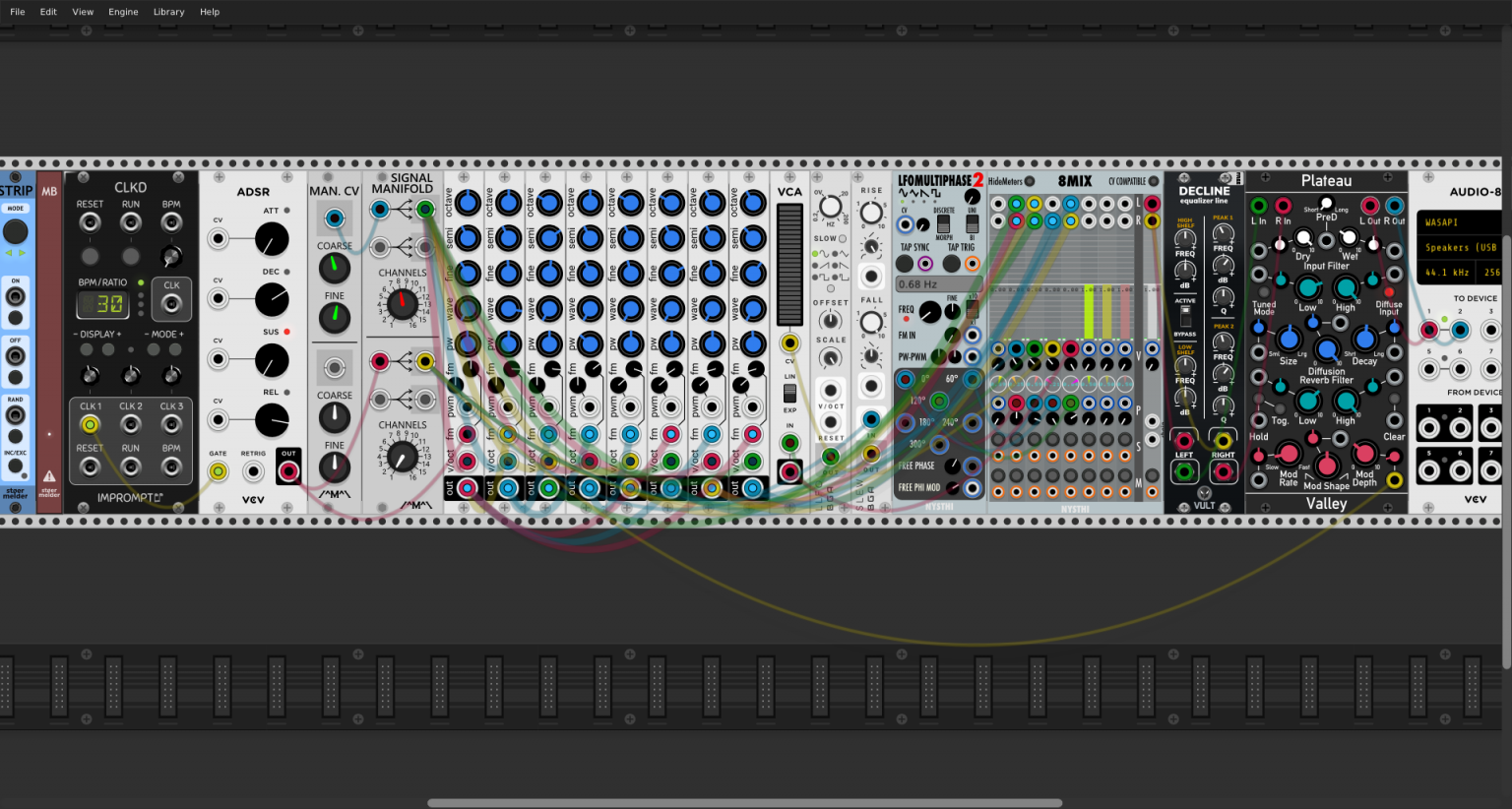Click the Vult logo on Decline module
1512x809 pixels.
[x=1205, y=494]
